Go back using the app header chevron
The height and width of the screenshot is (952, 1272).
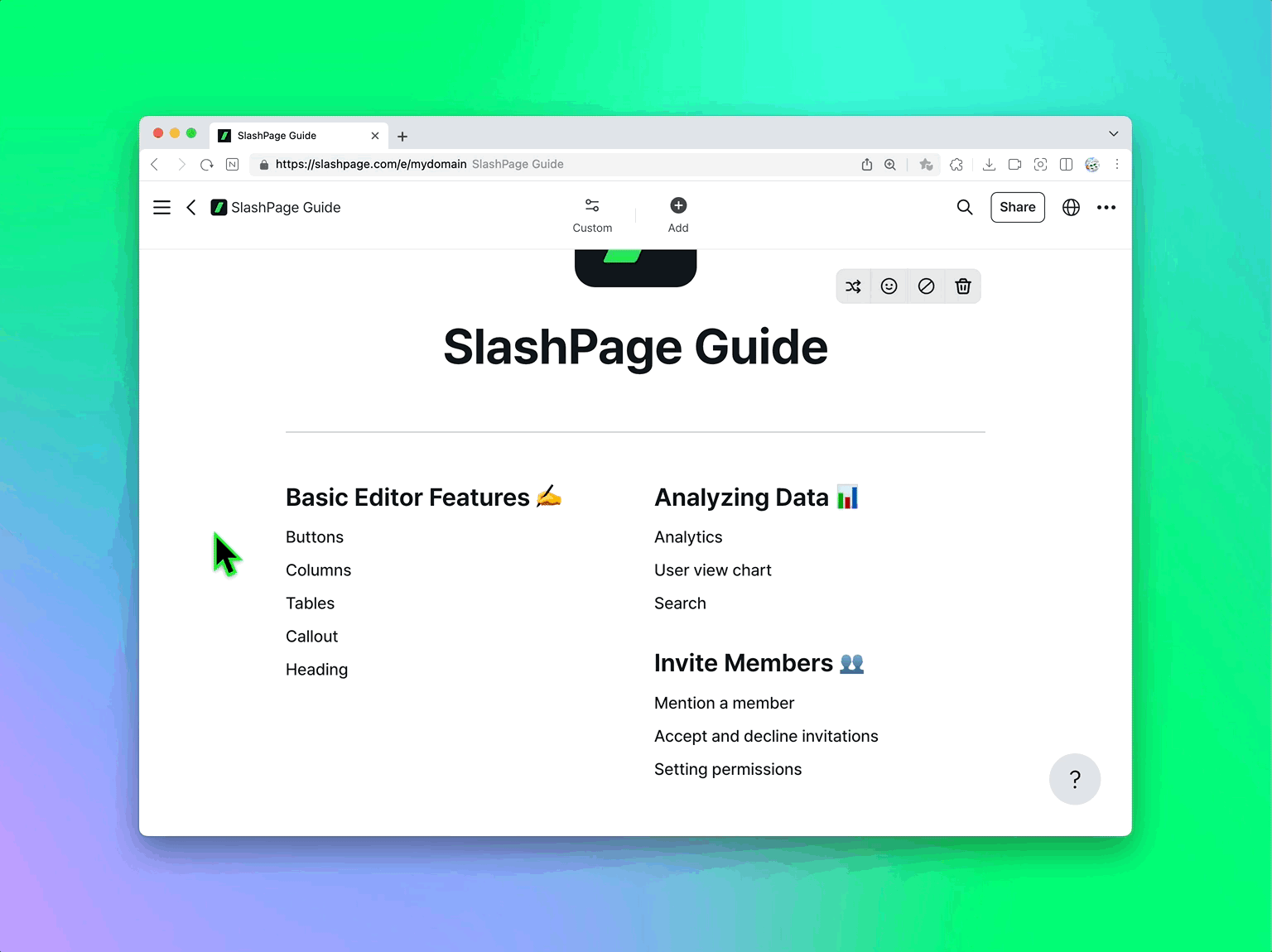191,208
